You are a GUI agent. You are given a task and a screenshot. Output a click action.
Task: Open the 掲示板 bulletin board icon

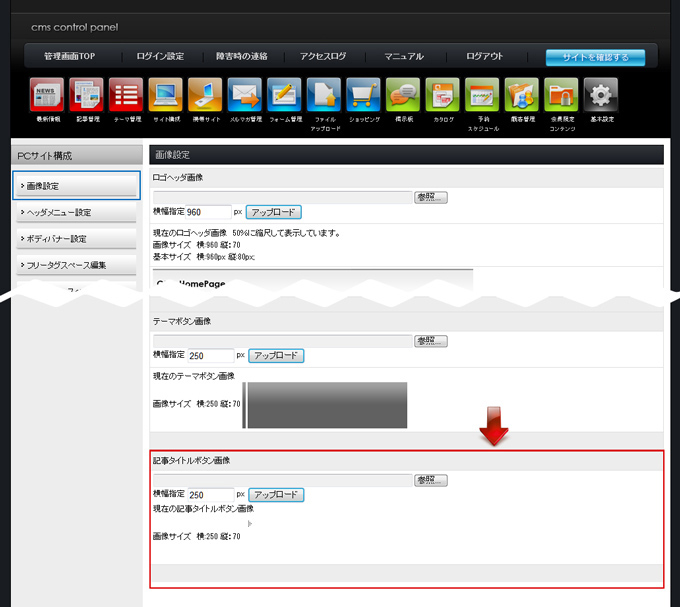point(403,95)
